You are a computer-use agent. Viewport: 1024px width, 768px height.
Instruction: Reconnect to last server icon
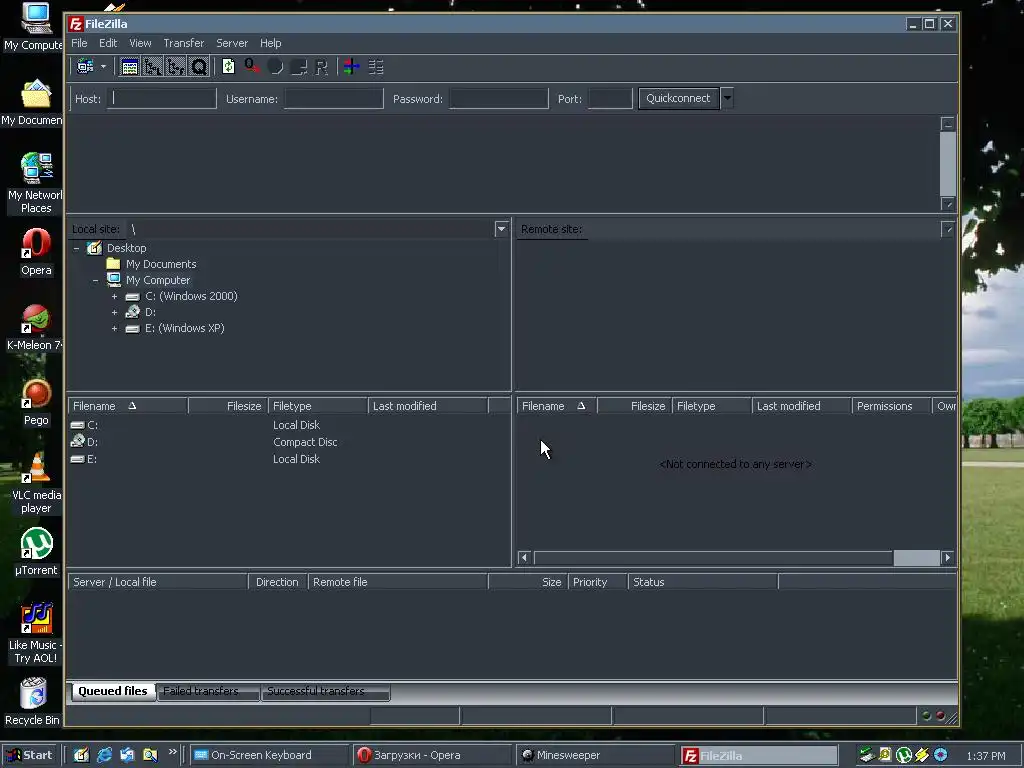(321, 67)
